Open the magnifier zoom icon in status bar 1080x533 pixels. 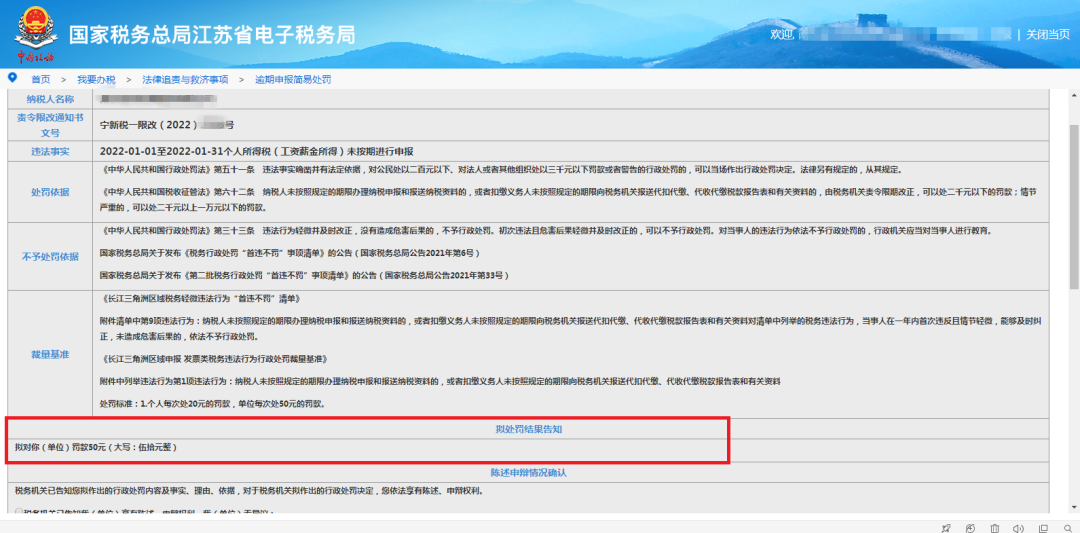pos(1068,527)
